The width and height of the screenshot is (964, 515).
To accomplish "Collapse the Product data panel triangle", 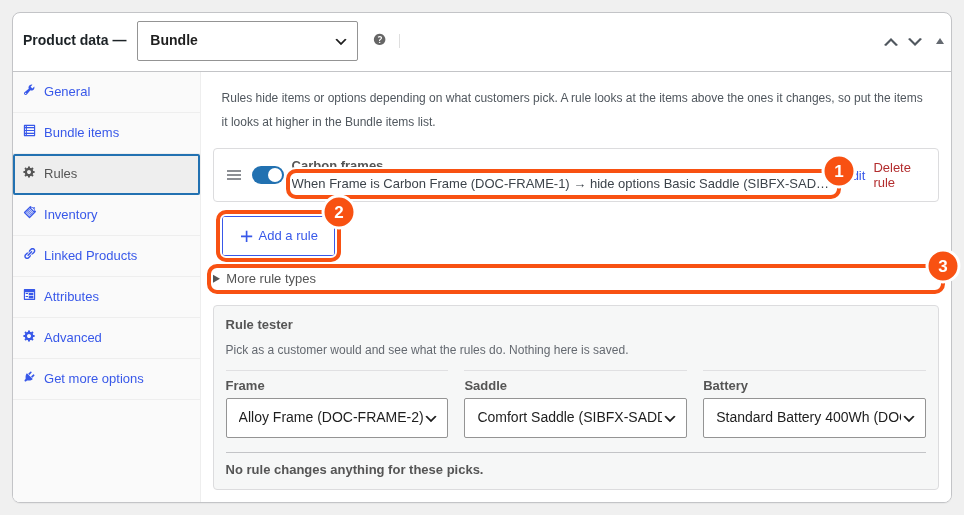I will tap(939, 41).
